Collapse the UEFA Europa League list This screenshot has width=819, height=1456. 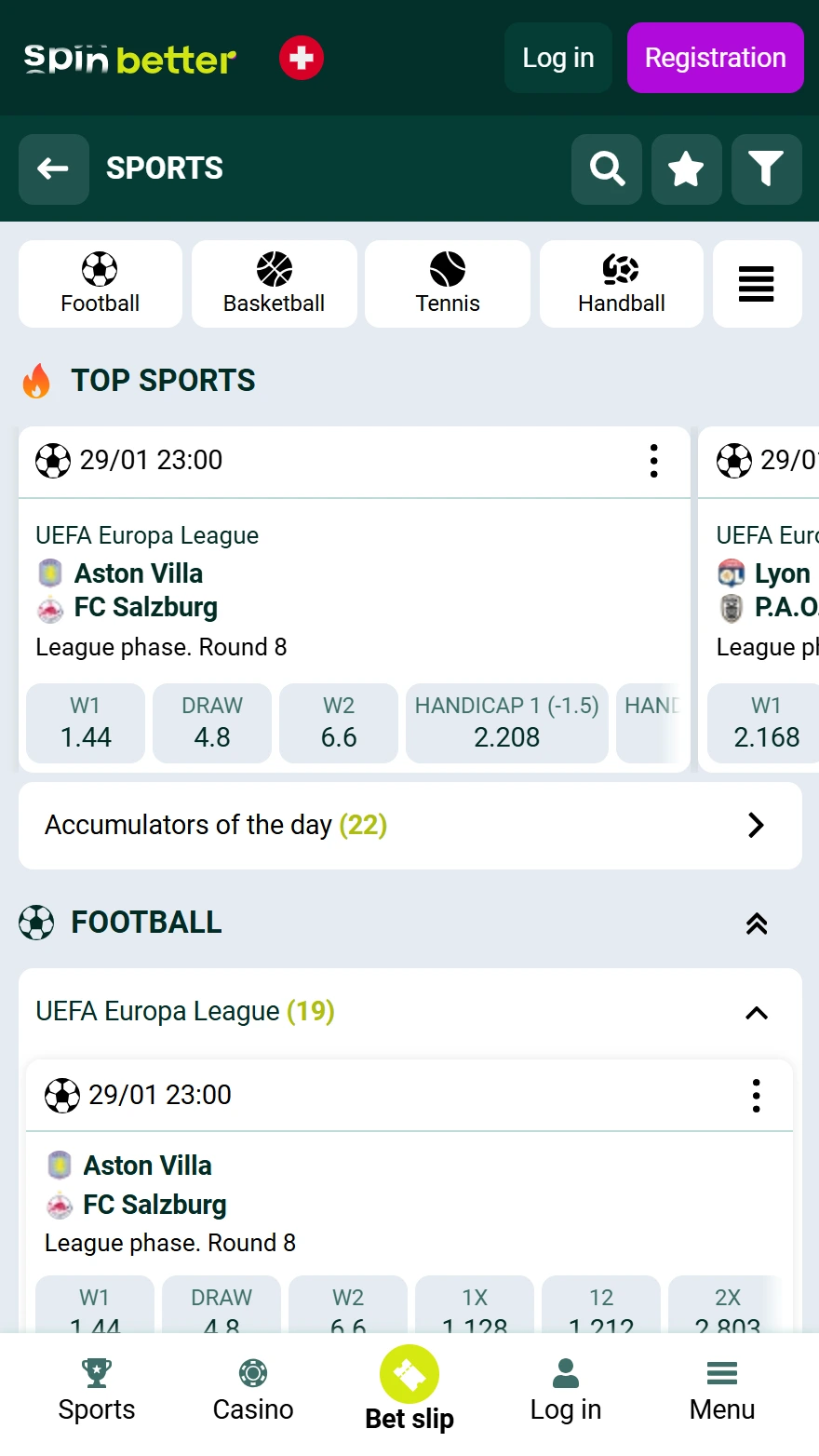[757, 1013]
